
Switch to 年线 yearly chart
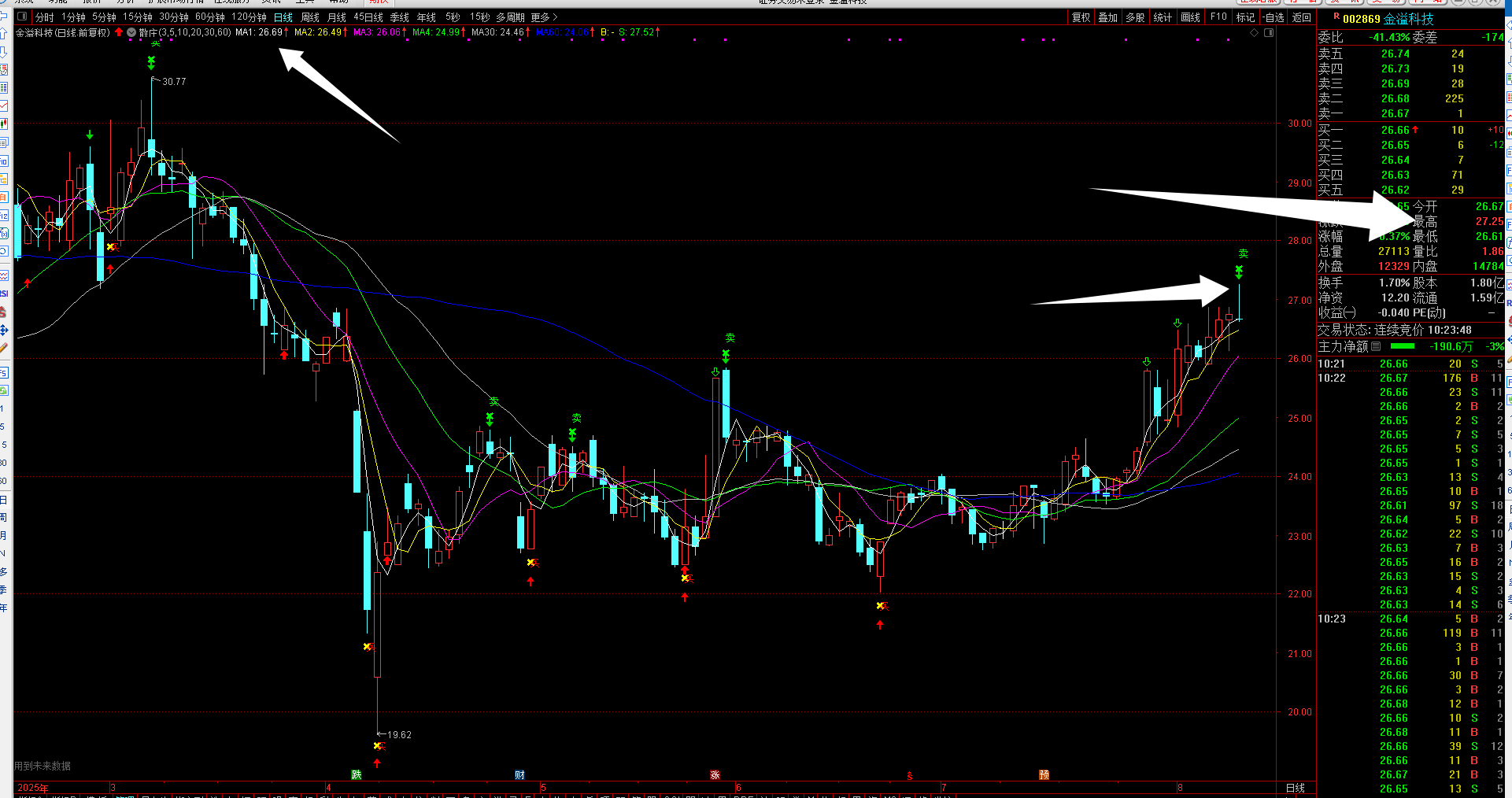[427, 17]
